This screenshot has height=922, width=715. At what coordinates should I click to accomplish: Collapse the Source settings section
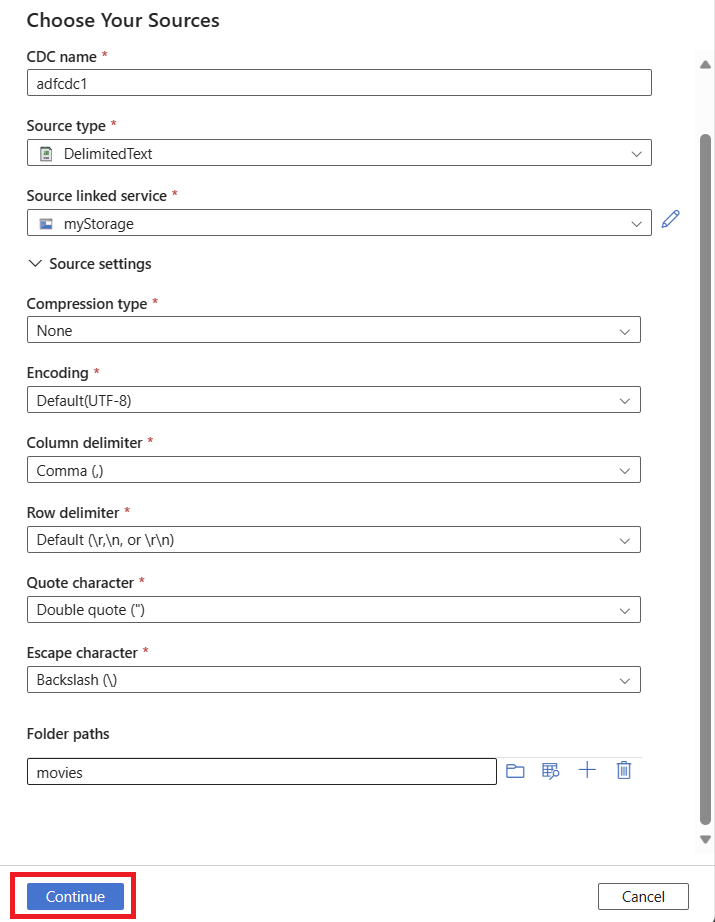tap(36, 264)
